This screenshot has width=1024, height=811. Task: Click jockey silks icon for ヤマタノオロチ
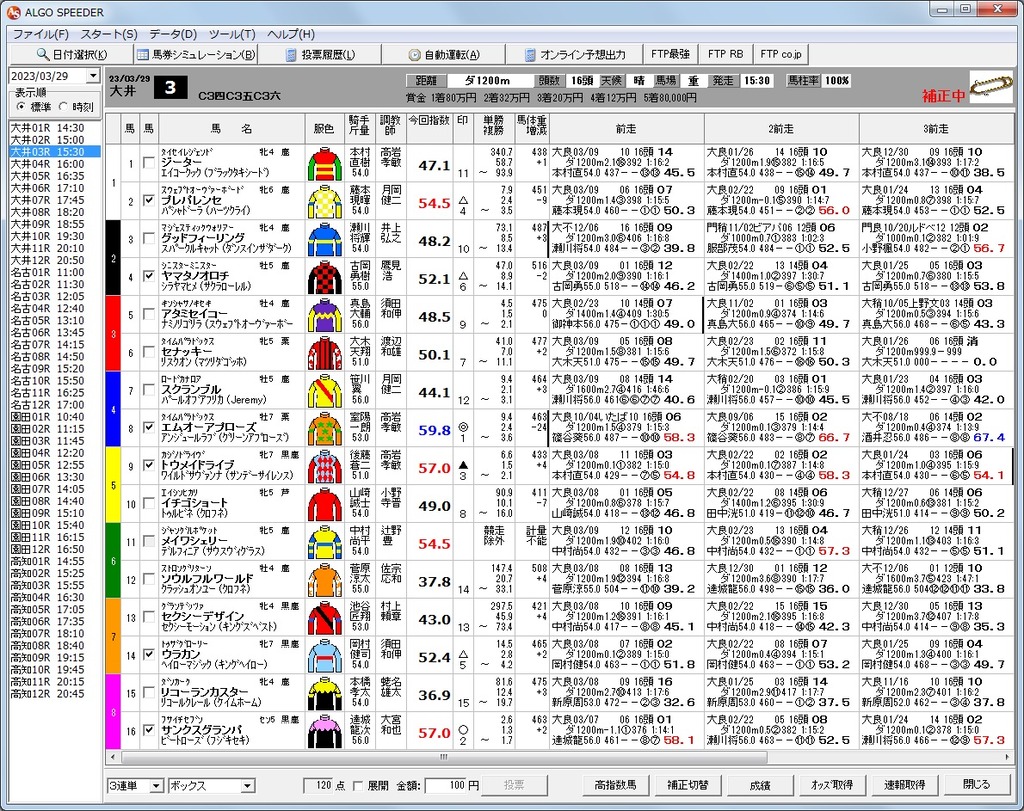pyautogui.click(x=325, y=278)
